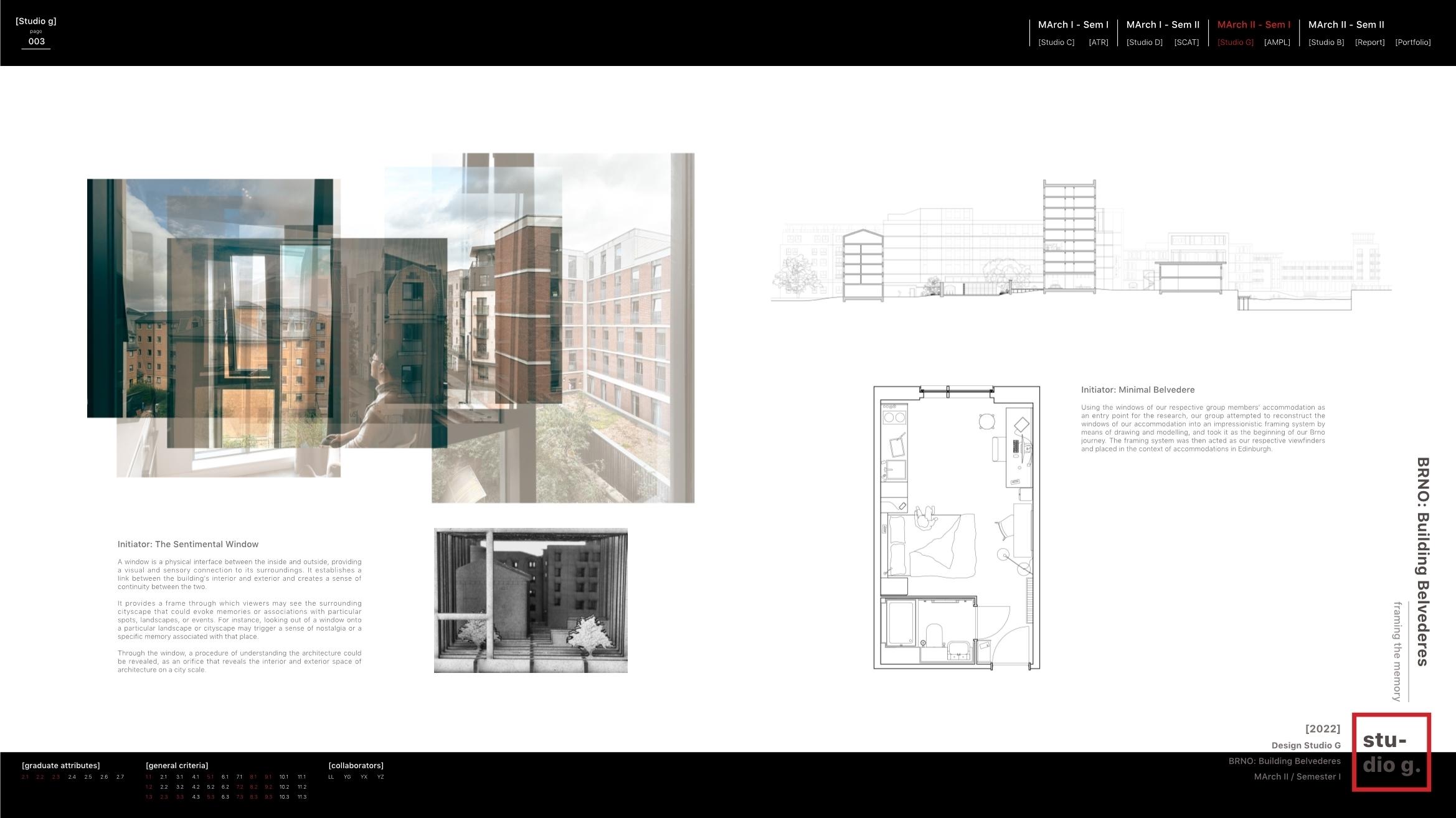Go to the [ATR] page
The image size is (1456, 818).
click(1098, 42)
